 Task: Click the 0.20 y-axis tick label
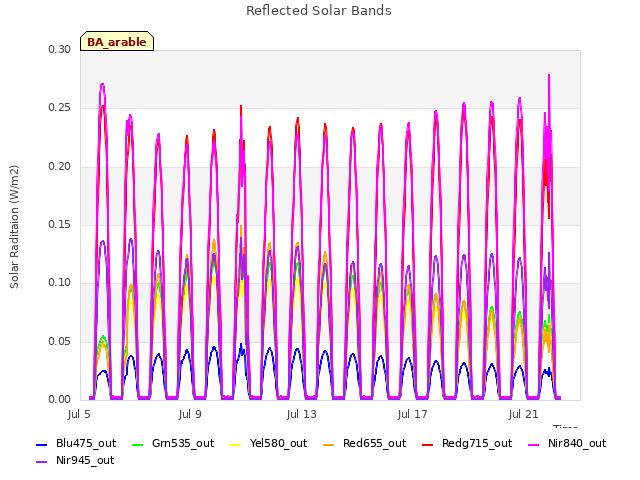tap(60, 166)
